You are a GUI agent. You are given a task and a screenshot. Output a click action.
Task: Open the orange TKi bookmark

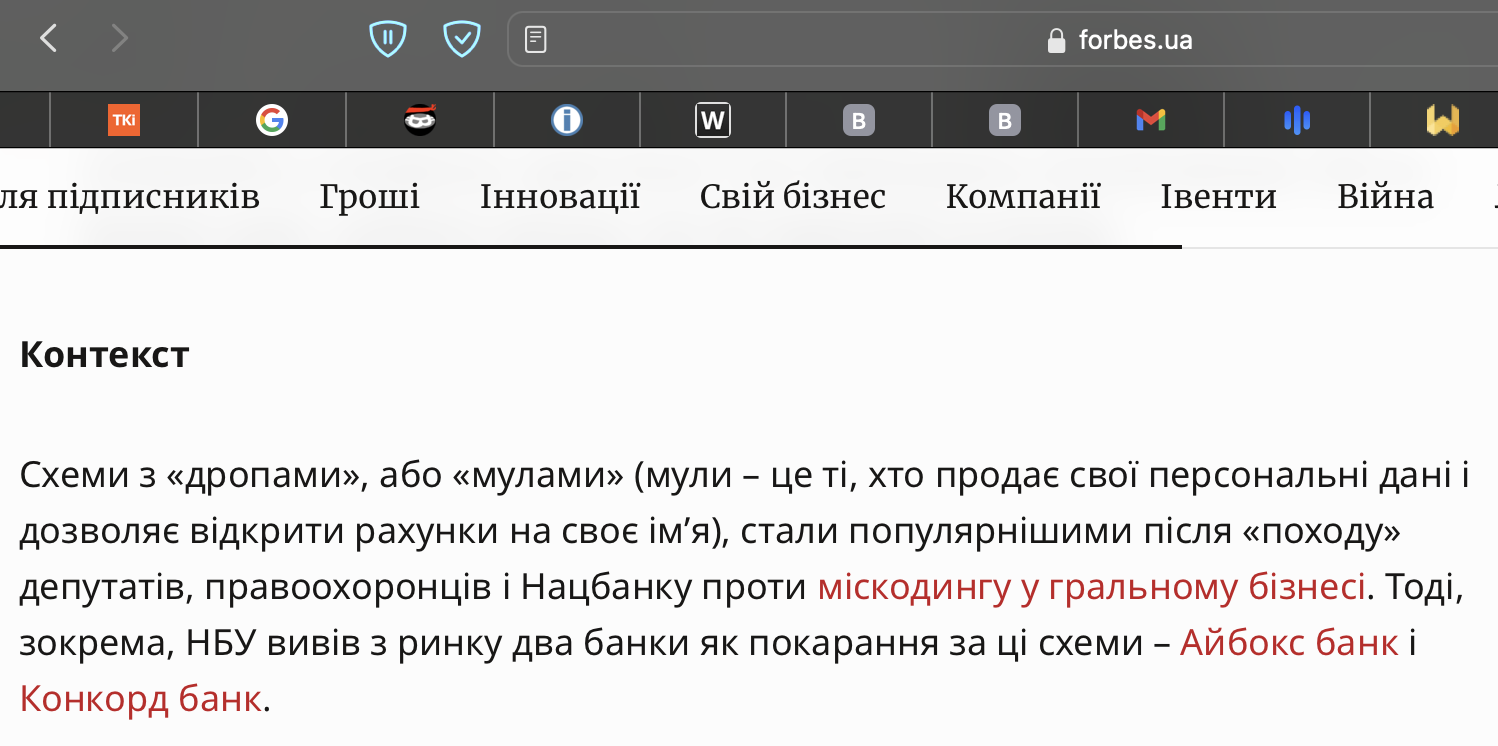click(x=124, y=121)
